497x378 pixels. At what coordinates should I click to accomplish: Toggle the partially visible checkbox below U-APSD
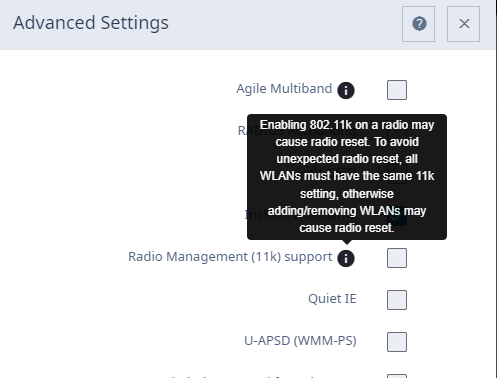(397, 376)
